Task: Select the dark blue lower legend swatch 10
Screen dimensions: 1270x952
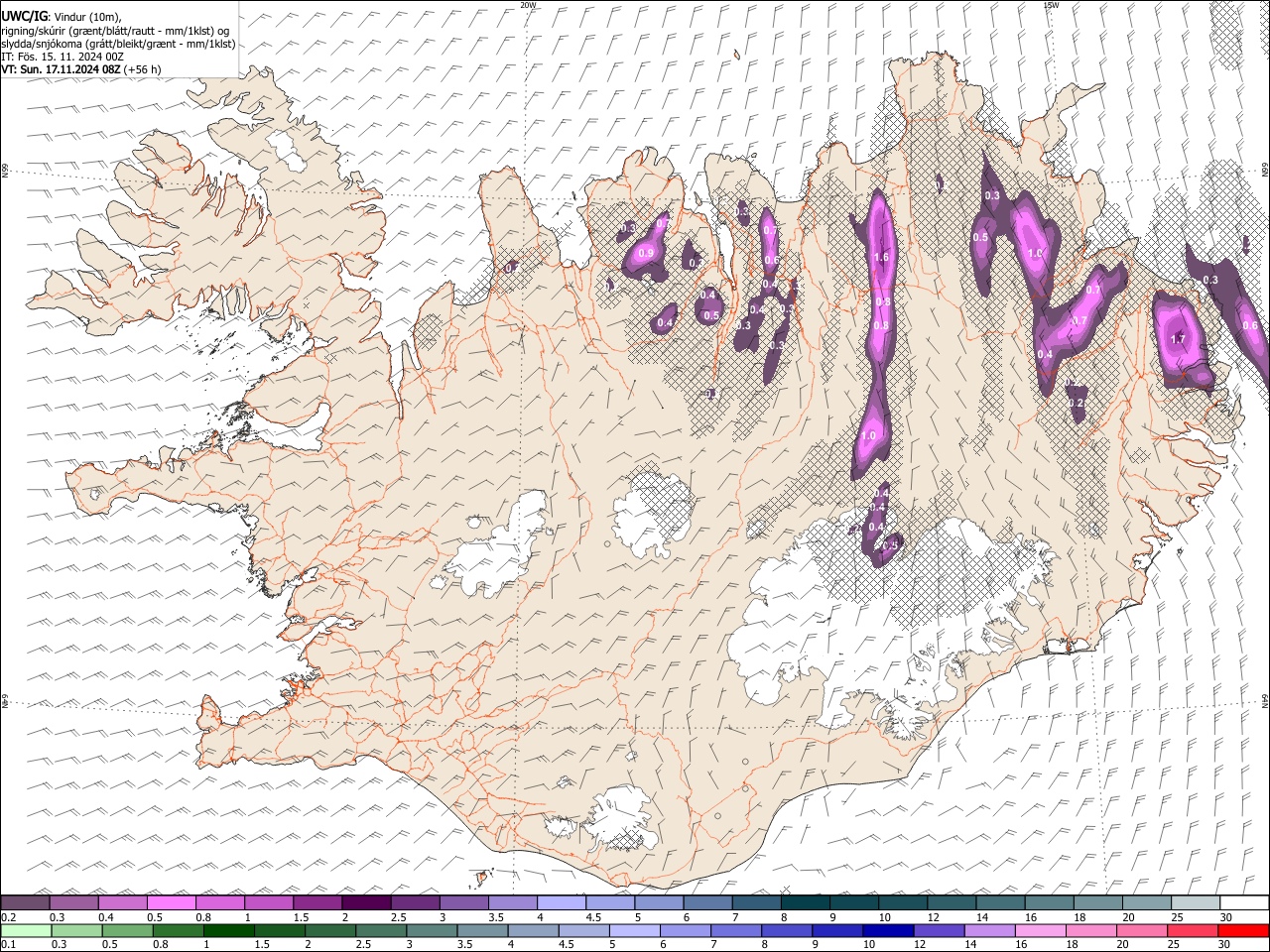Action: pos(888,930)
